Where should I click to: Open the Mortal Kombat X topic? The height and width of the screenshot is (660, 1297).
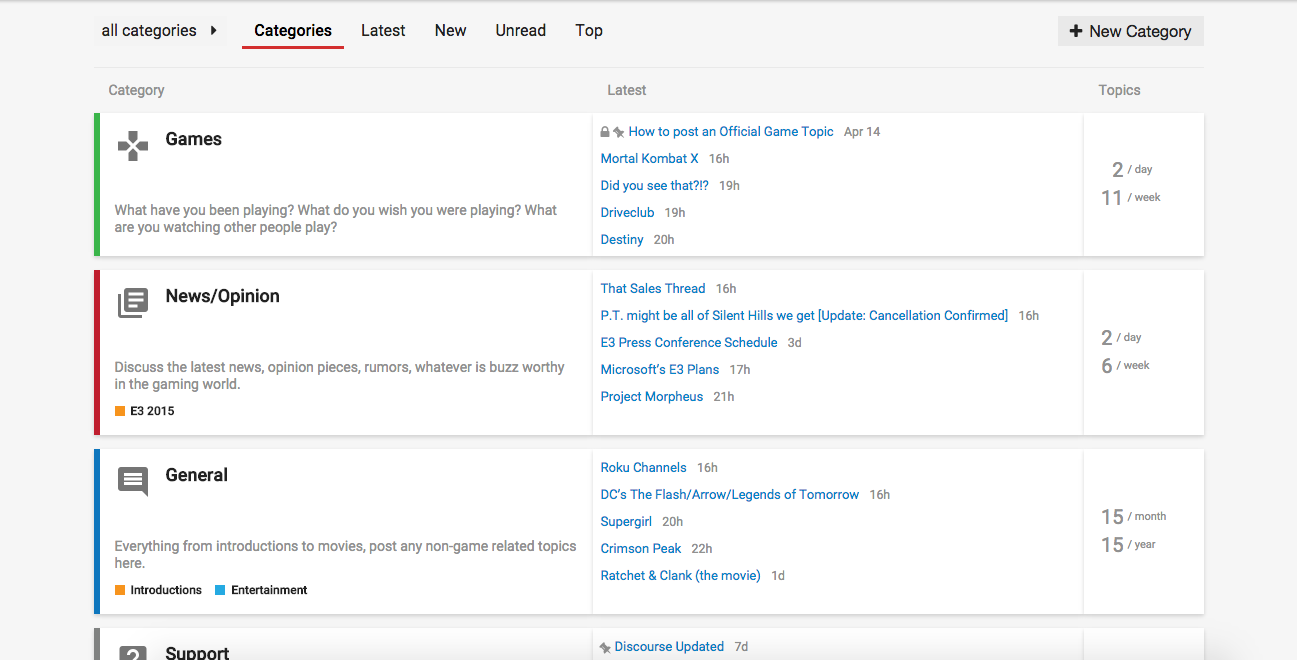[x=649, y=159]
